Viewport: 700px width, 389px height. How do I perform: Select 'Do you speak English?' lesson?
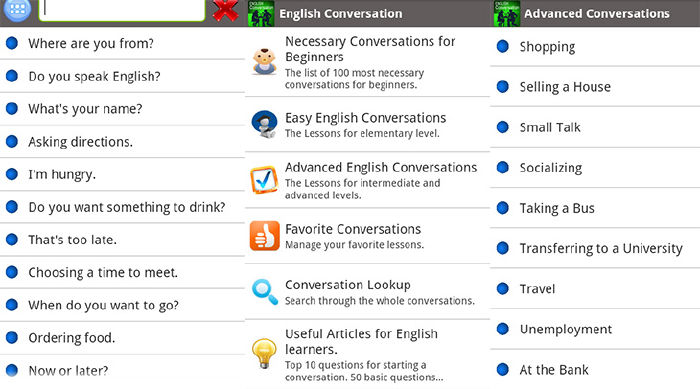point(122,76)
